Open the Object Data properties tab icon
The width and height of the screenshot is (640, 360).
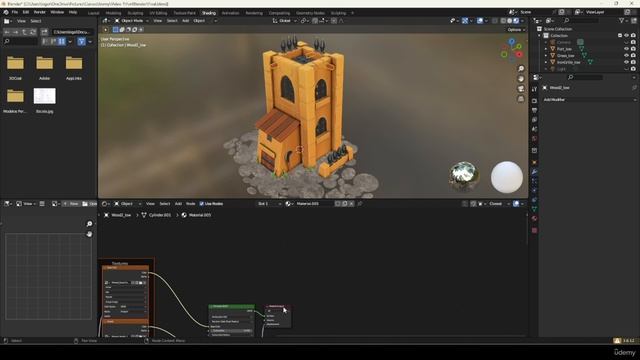coord(534,209)
